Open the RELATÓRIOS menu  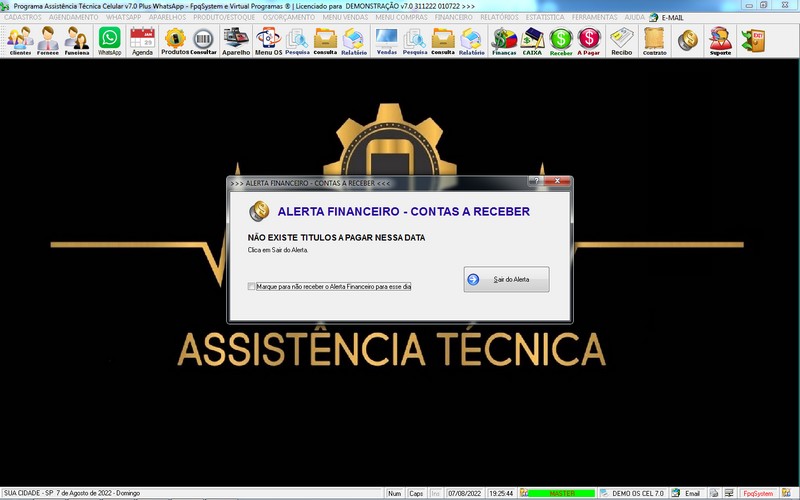(x=499, y=17)
